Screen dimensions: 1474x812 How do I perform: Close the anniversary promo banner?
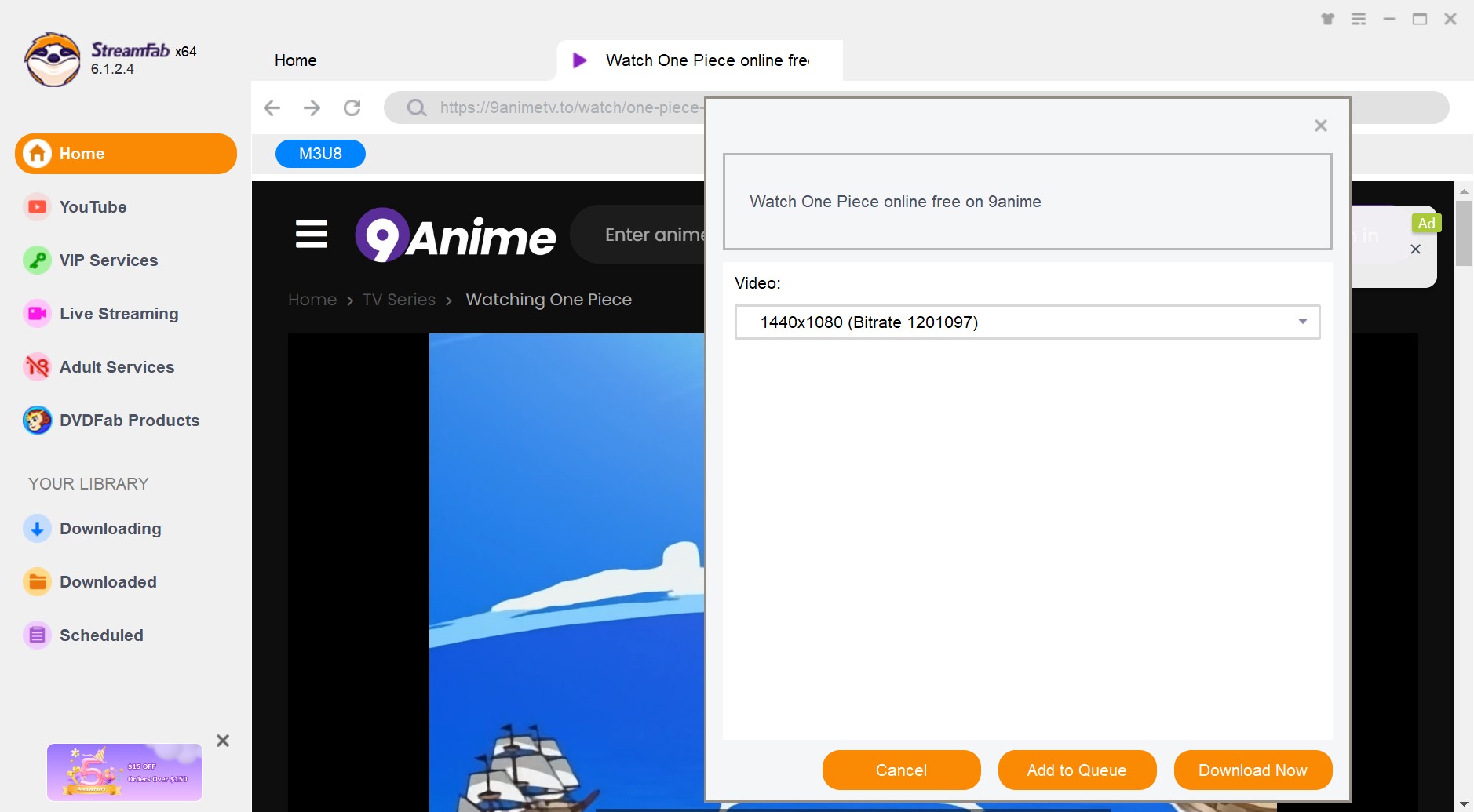point(223,741)
